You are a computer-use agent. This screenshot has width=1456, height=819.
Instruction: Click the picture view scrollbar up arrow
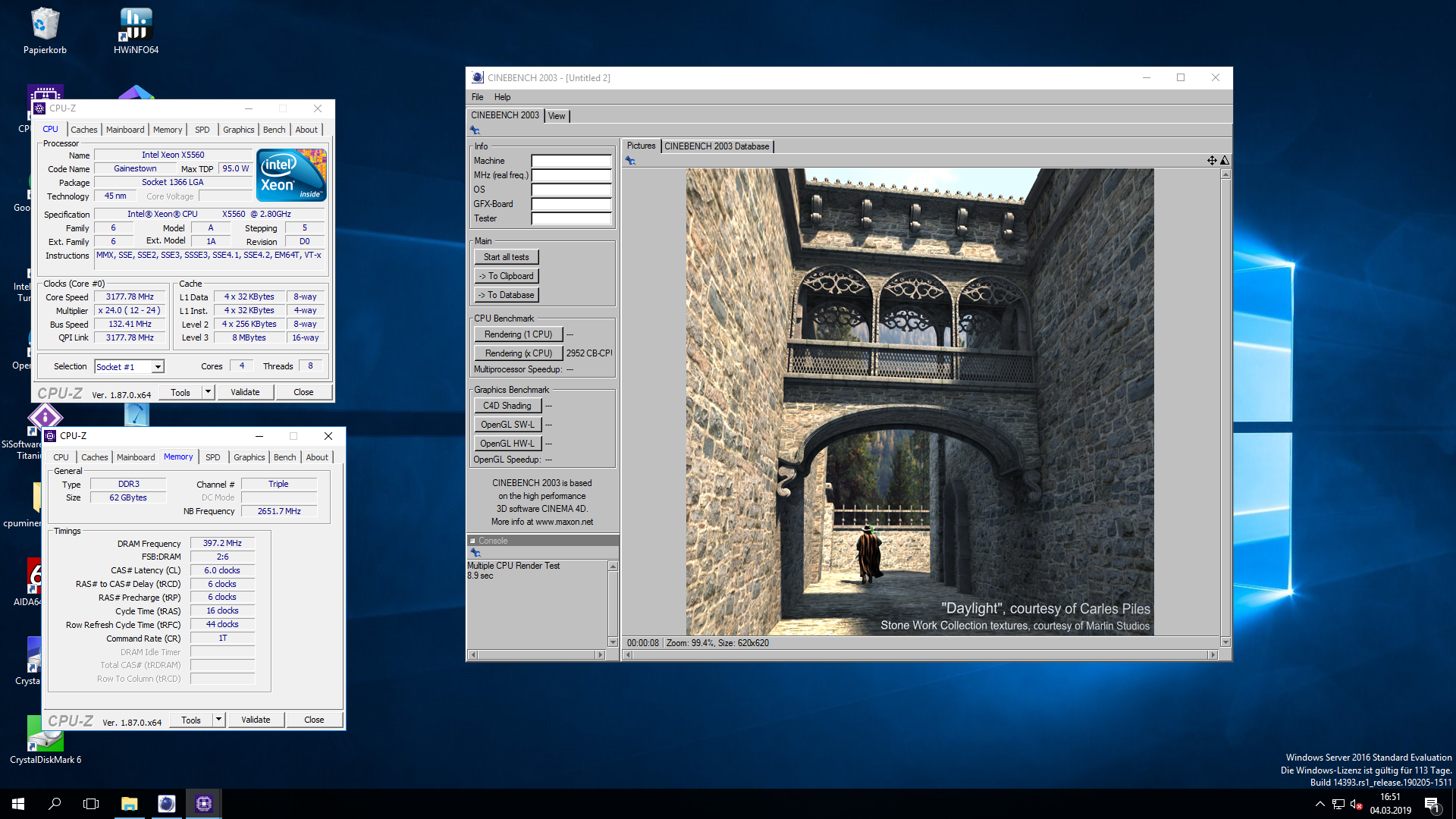1225,174
